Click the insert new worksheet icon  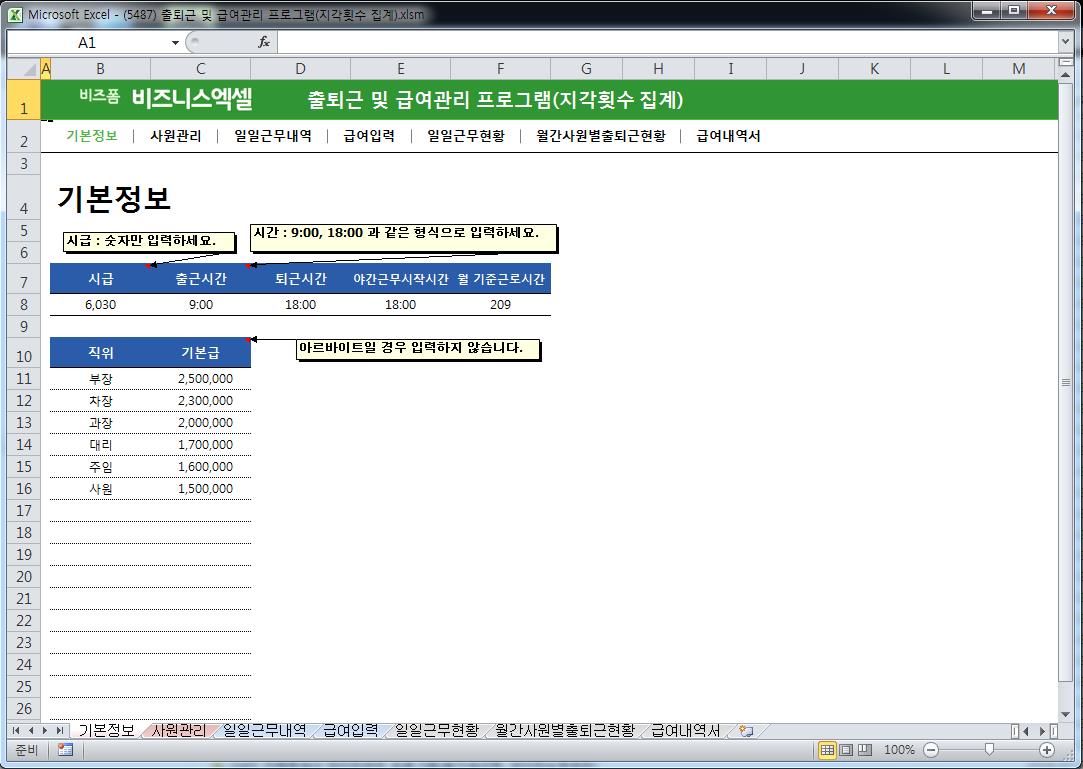[x=746, y=730]
